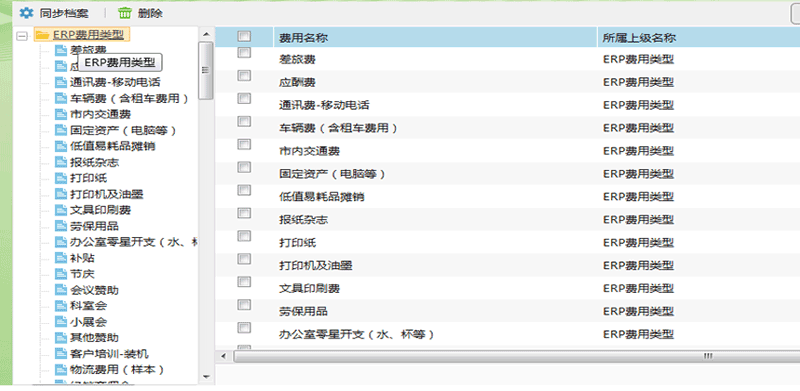Toggle the select-all checkbox in table header
800x391 pixels.
[x=244, y=36]
